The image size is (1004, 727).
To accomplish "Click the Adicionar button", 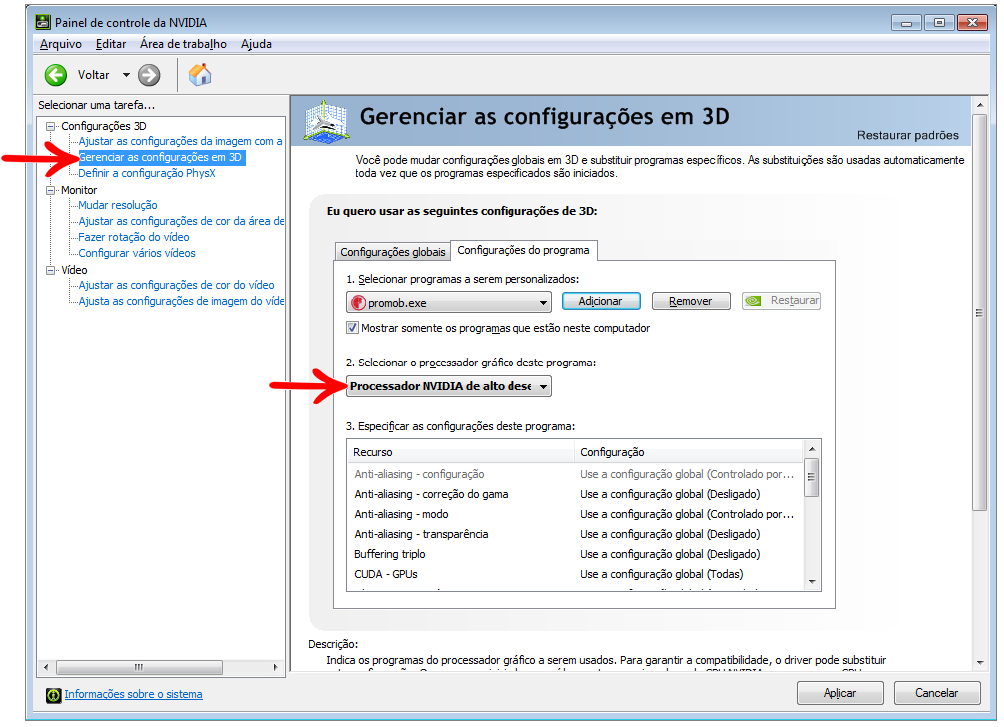I will point(601,301).
